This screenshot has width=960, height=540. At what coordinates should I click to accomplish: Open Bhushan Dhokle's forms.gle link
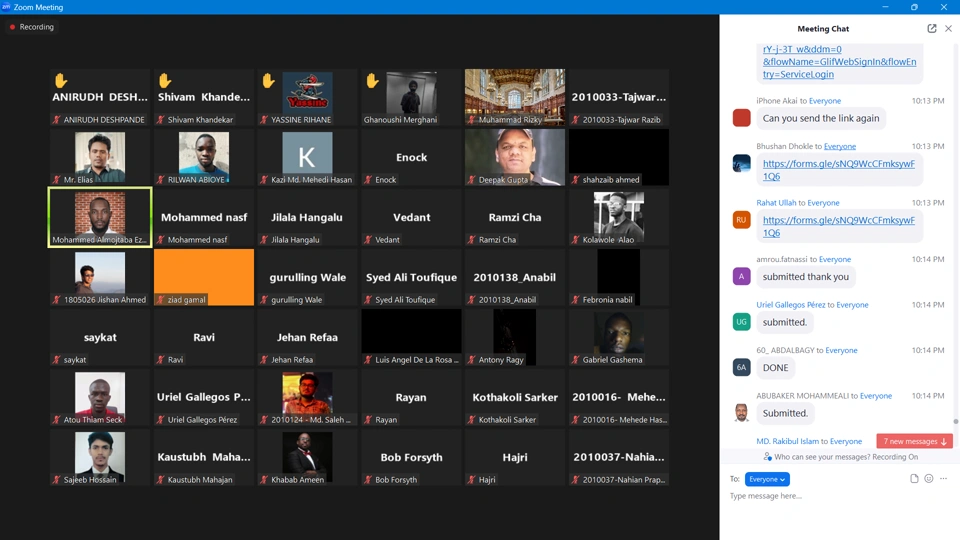tap(839, 170)
